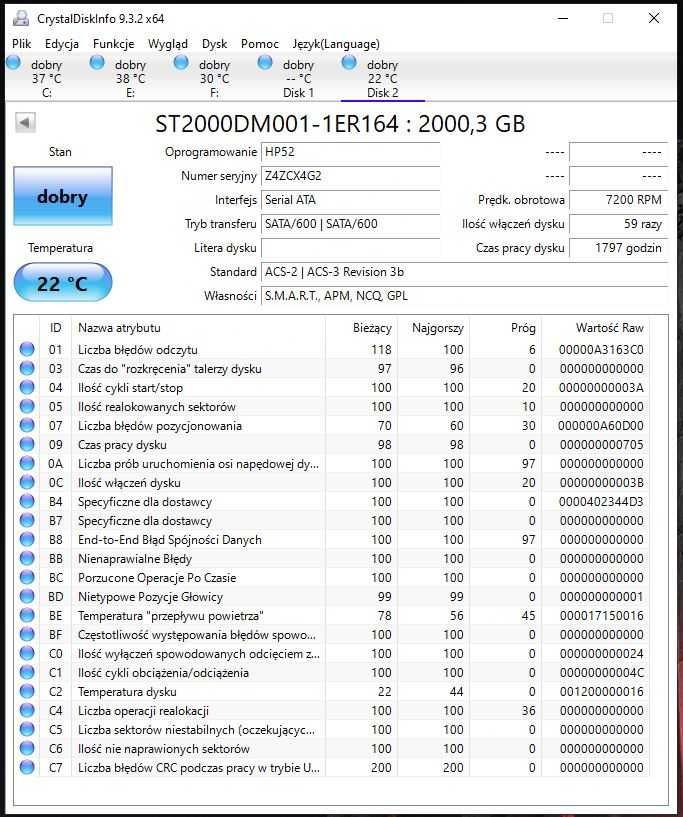The image size is (683, 817).
Task: Click status orb of attribute BB row
Action: pyautogui.click(x=27, y=559)
